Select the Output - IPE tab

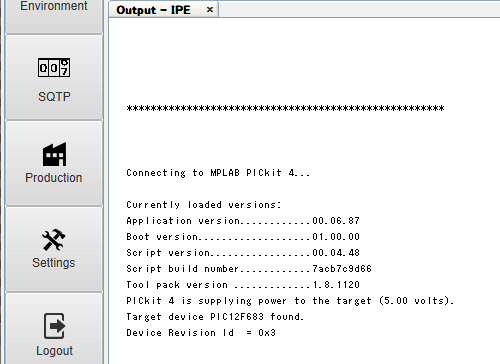click(153, 10)
